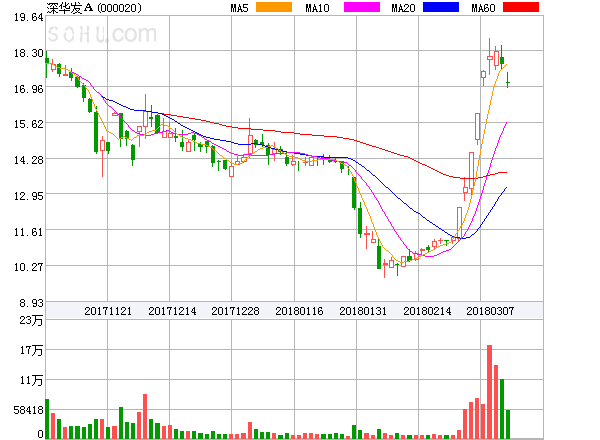The width and height of the screenshot is (600, 440).
Task: Click the 19.64 price axis label
Action: (x=29, y=17)
